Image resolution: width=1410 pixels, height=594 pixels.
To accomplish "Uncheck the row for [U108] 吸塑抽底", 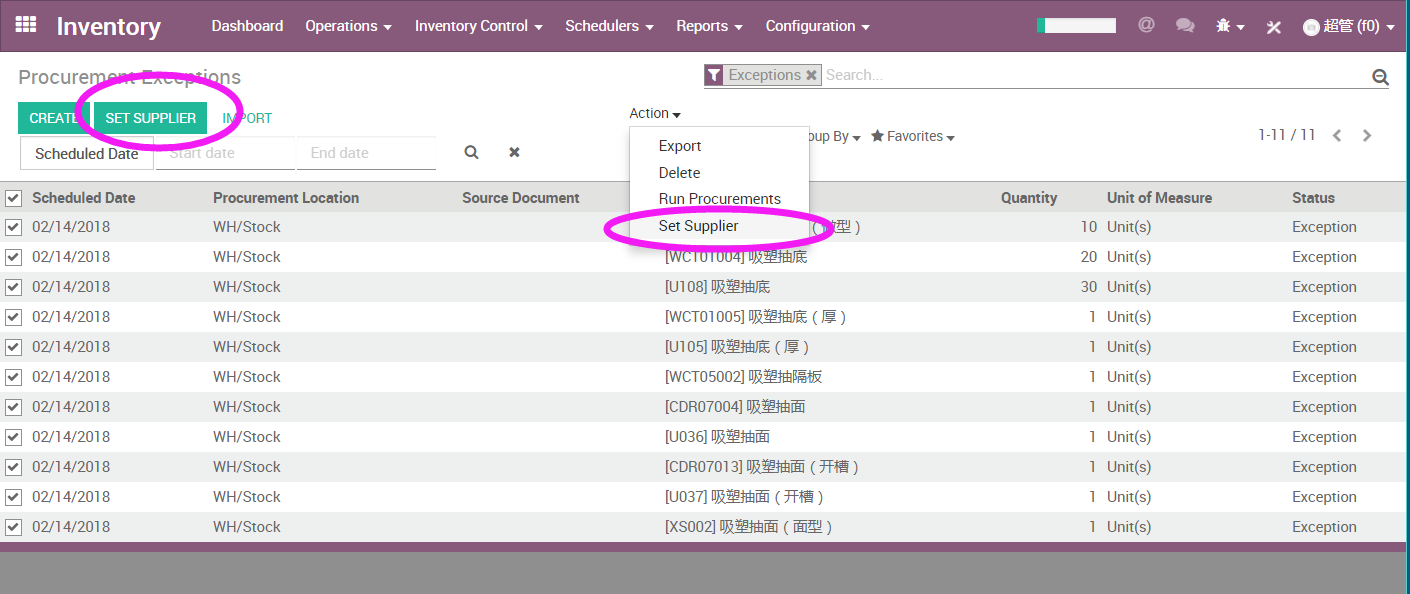I will (x=14, y=287).
